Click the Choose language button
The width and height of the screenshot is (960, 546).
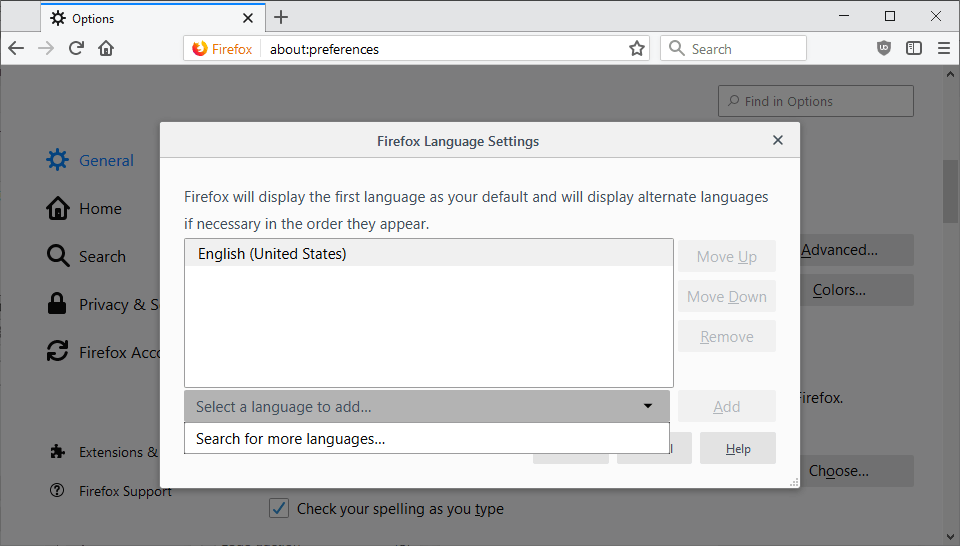857,471
